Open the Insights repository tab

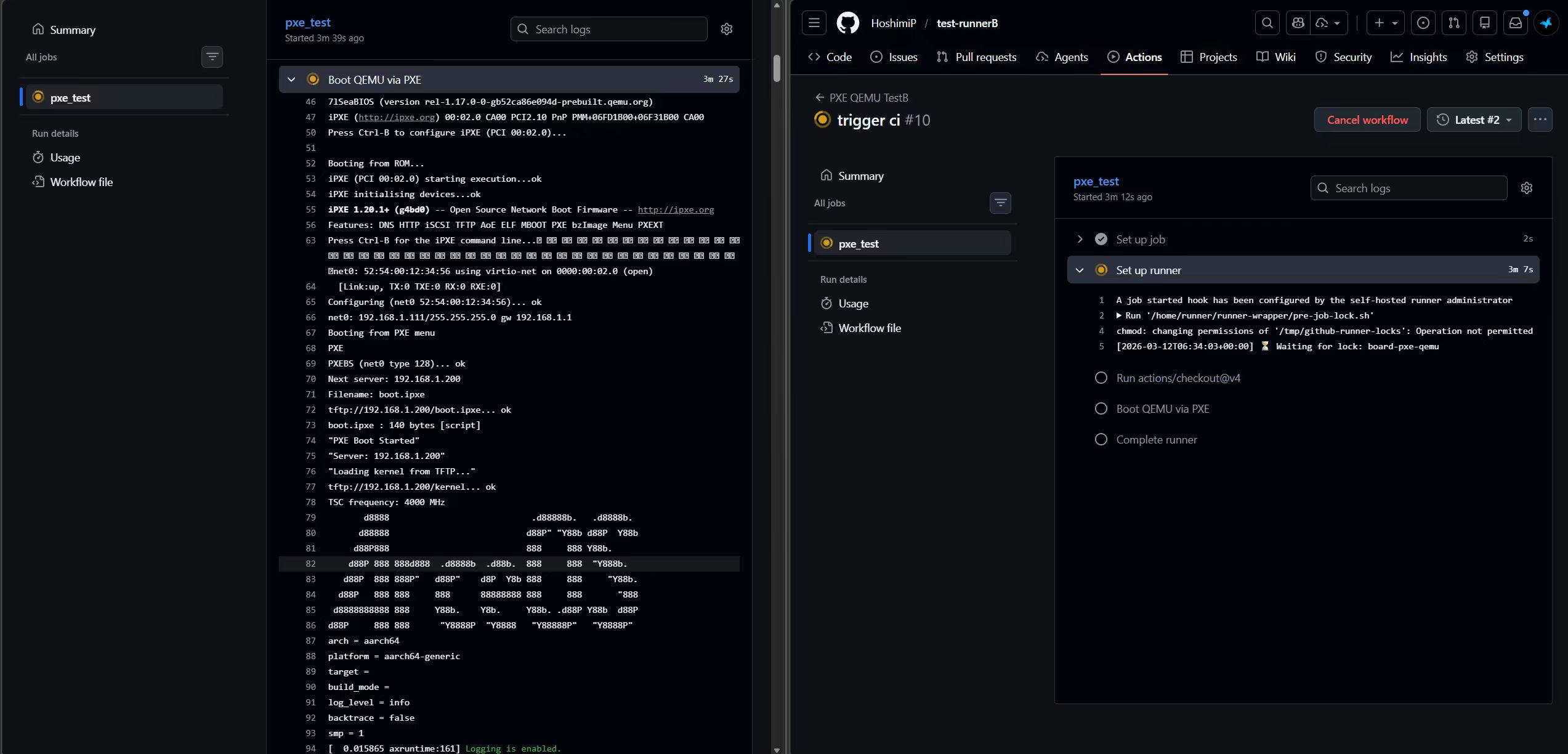pyautogui.click(x=1419, y=57)
